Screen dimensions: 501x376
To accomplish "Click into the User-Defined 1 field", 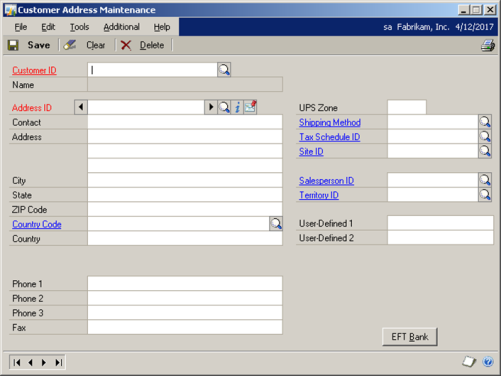I will click(440, 223).
